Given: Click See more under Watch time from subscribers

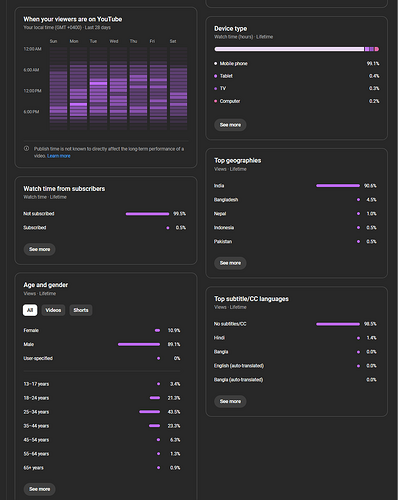Looking at the screenshot, I should [39, 249].
